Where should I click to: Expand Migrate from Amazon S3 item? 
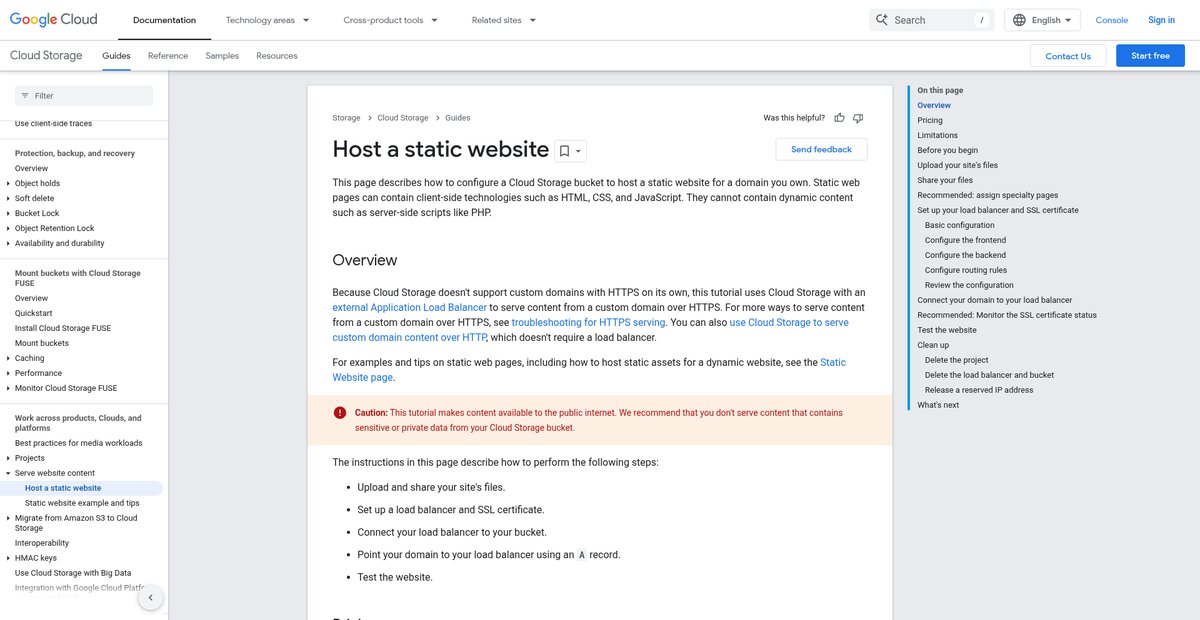tap(9, 519)
